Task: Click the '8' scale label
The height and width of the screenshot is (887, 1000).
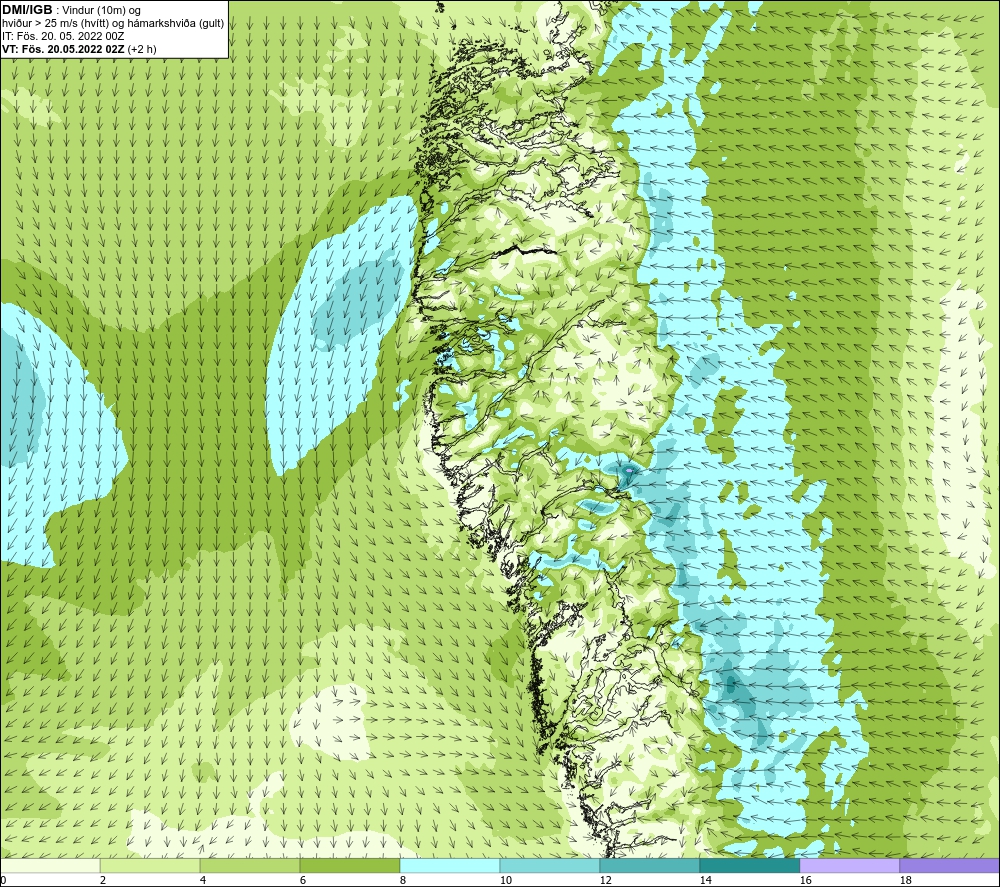Action: point(402,881)
